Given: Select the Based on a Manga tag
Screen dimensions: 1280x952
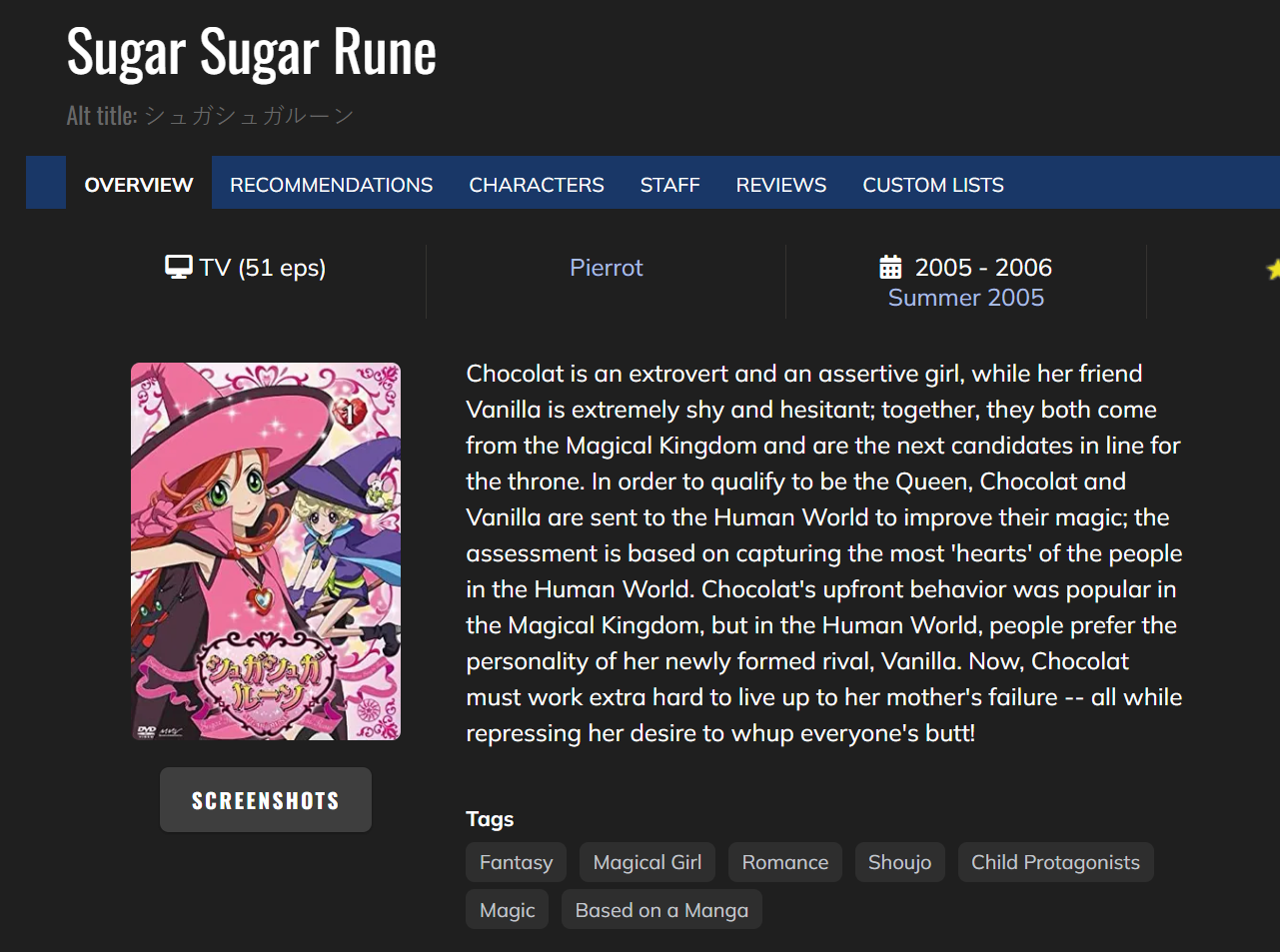Looking at the screenshot, I should click(x=661, y=910).
